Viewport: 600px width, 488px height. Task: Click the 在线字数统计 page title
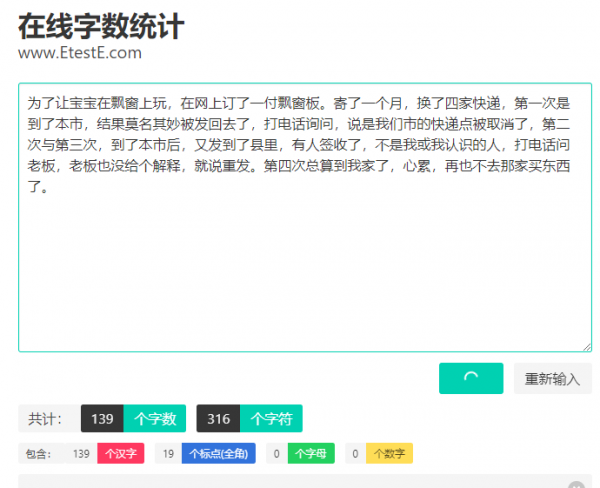tap(101, 26)
